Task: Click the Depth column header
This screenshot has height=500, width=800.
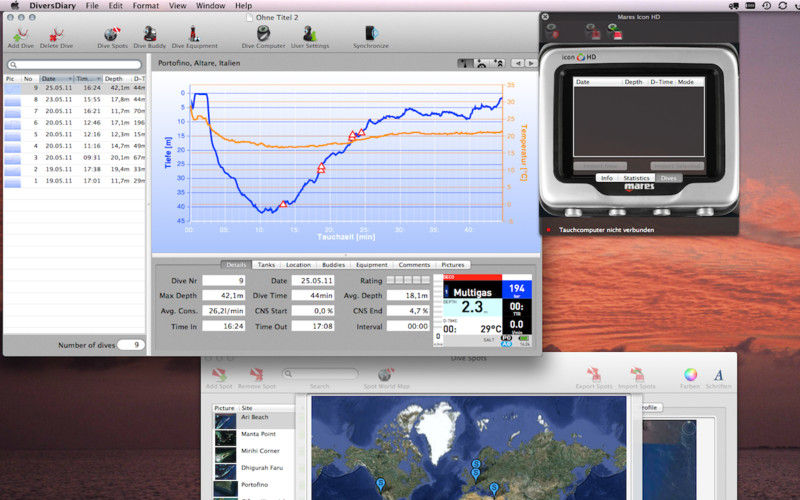Action: 116,79
